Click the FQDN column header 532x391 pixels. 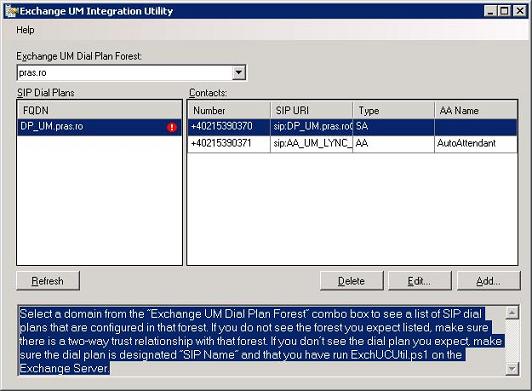point(99,110)
